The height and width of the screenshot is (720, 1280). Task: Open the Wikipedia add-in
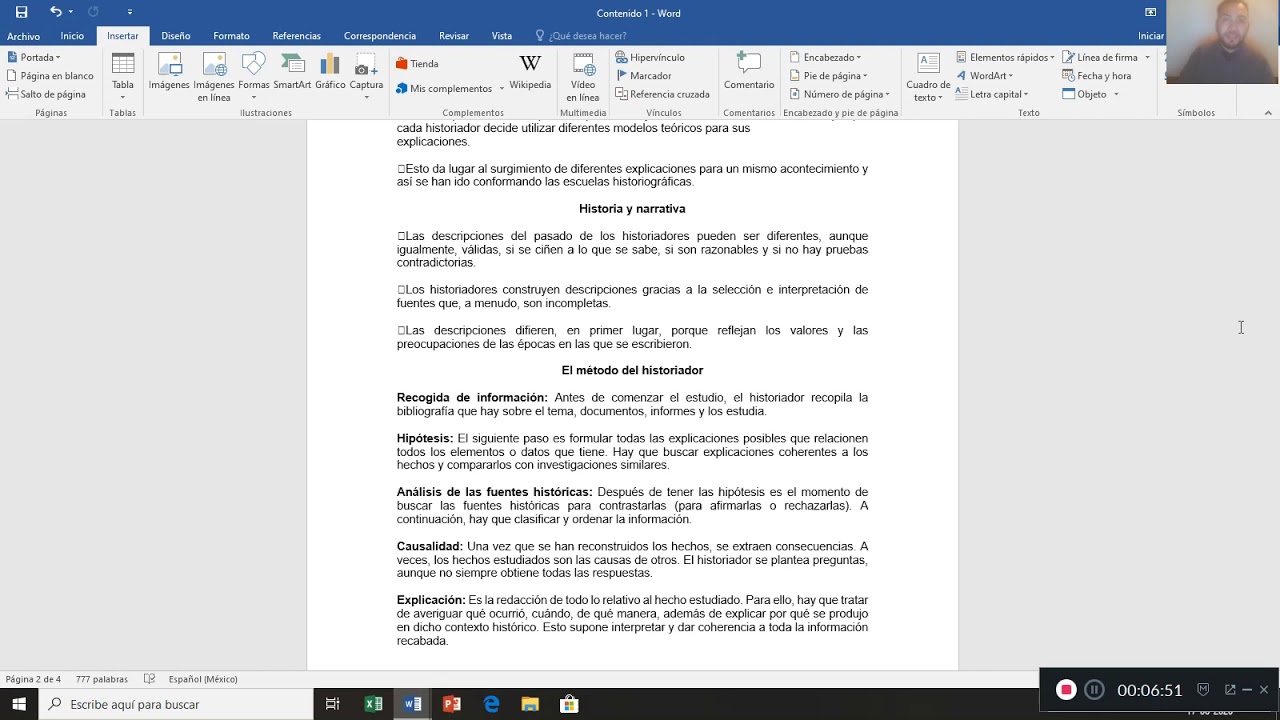(x=530, y=72)
